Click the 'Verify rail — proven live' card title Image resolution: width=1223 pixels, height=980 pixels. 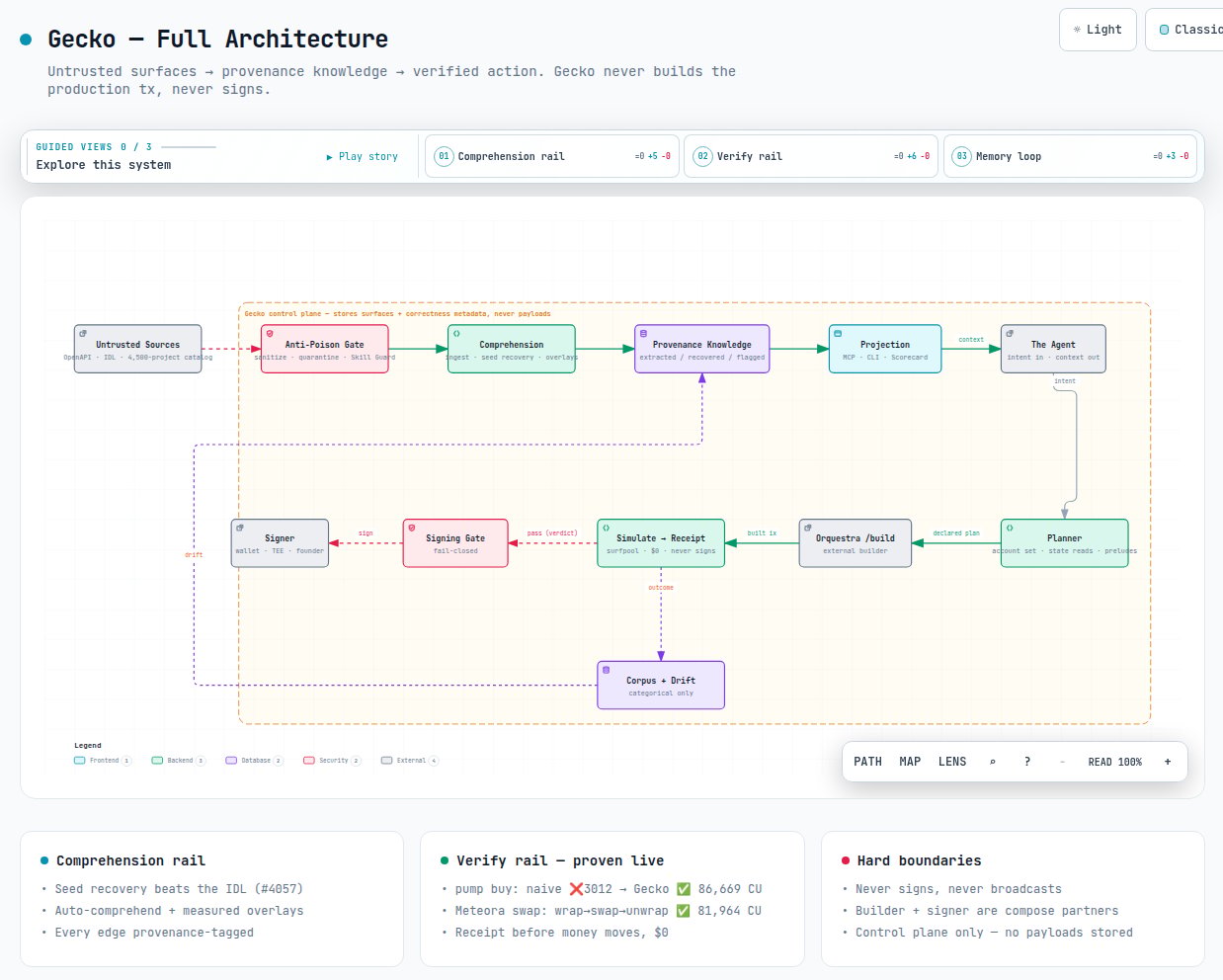[560, 860]
